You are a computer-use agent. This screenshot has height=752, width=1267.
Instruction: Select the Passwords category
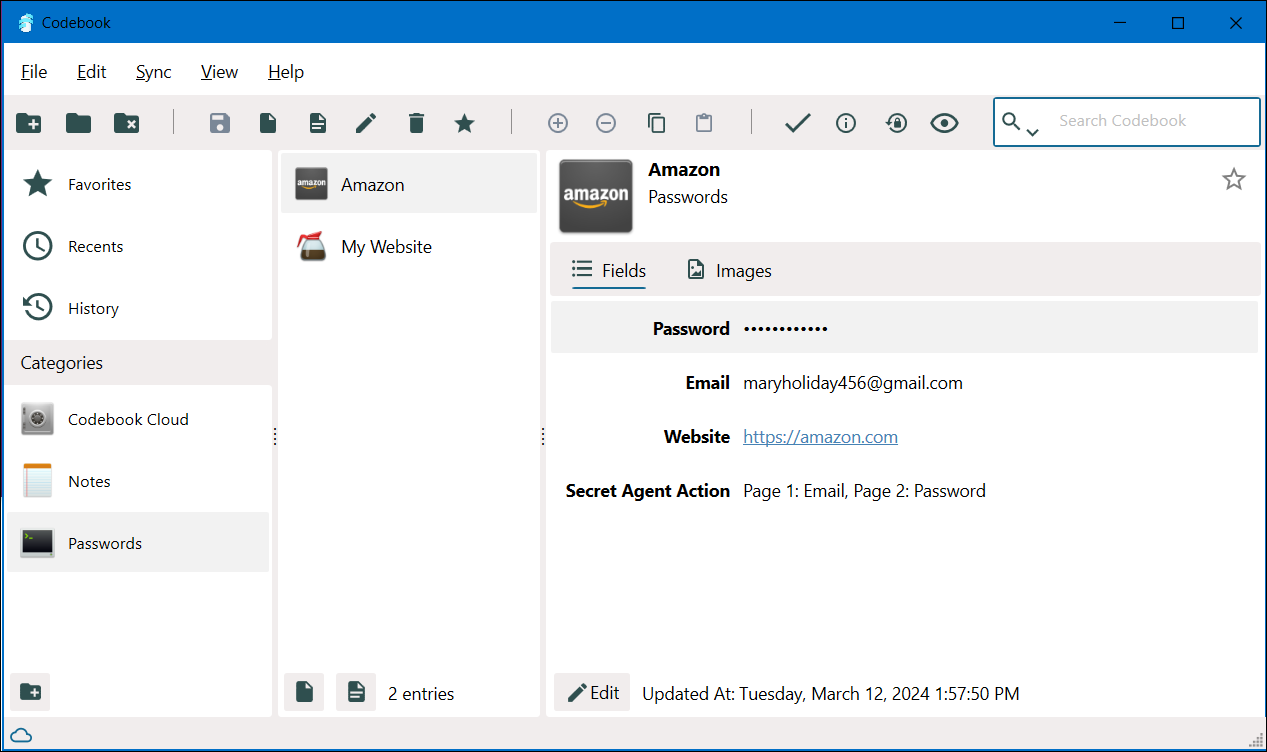138,543
